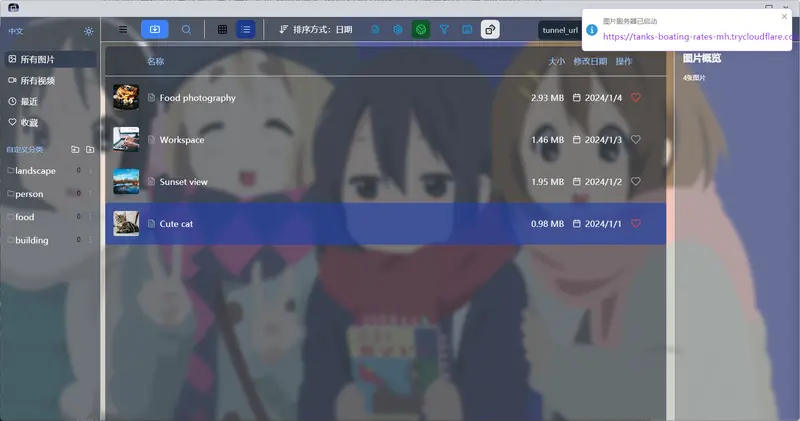
Task: Click the tunnel_url field
Action: [x=560, y=30]
